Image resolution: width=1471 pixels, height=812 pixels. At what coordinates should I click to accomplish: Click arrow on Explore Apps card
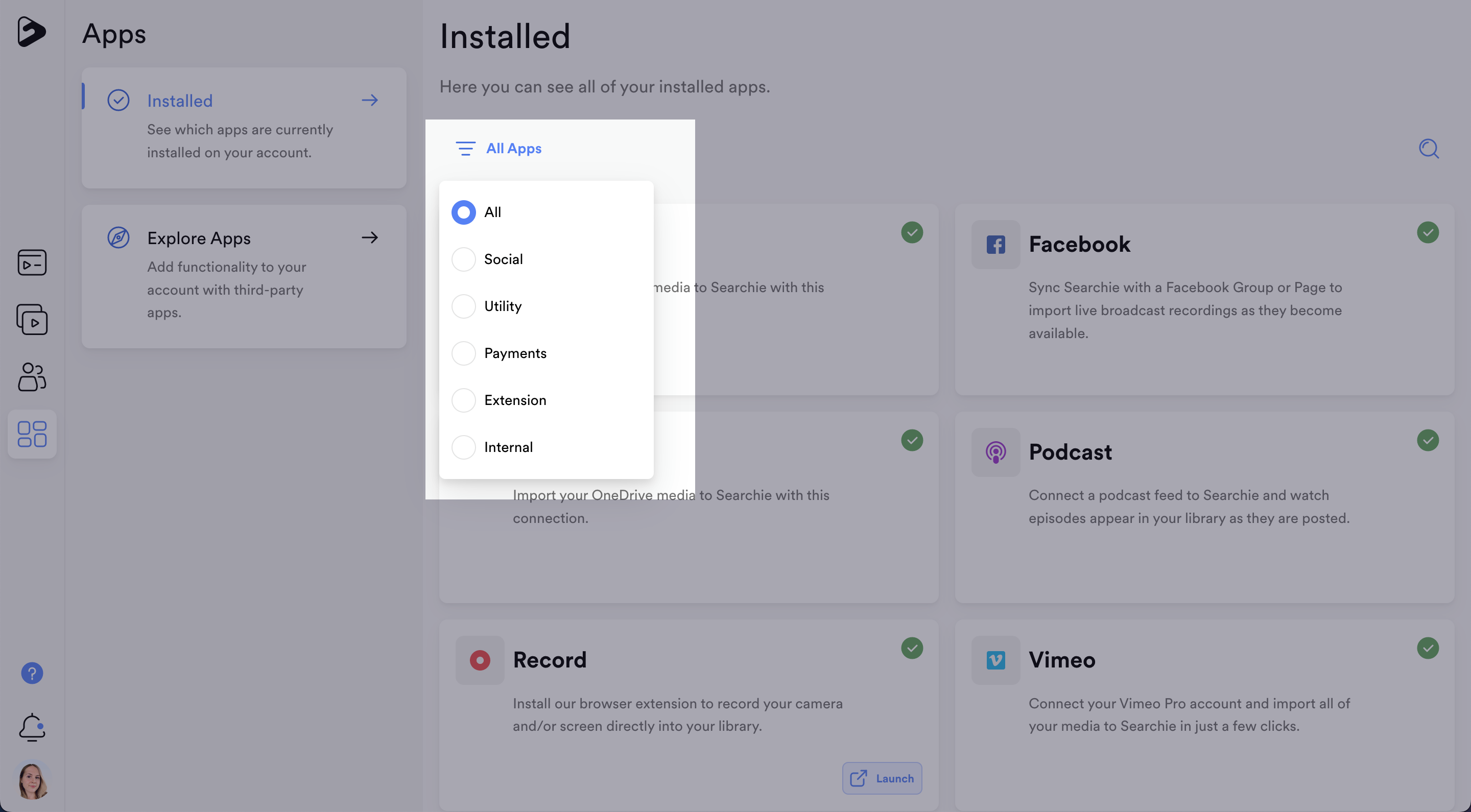pos(369,237)
